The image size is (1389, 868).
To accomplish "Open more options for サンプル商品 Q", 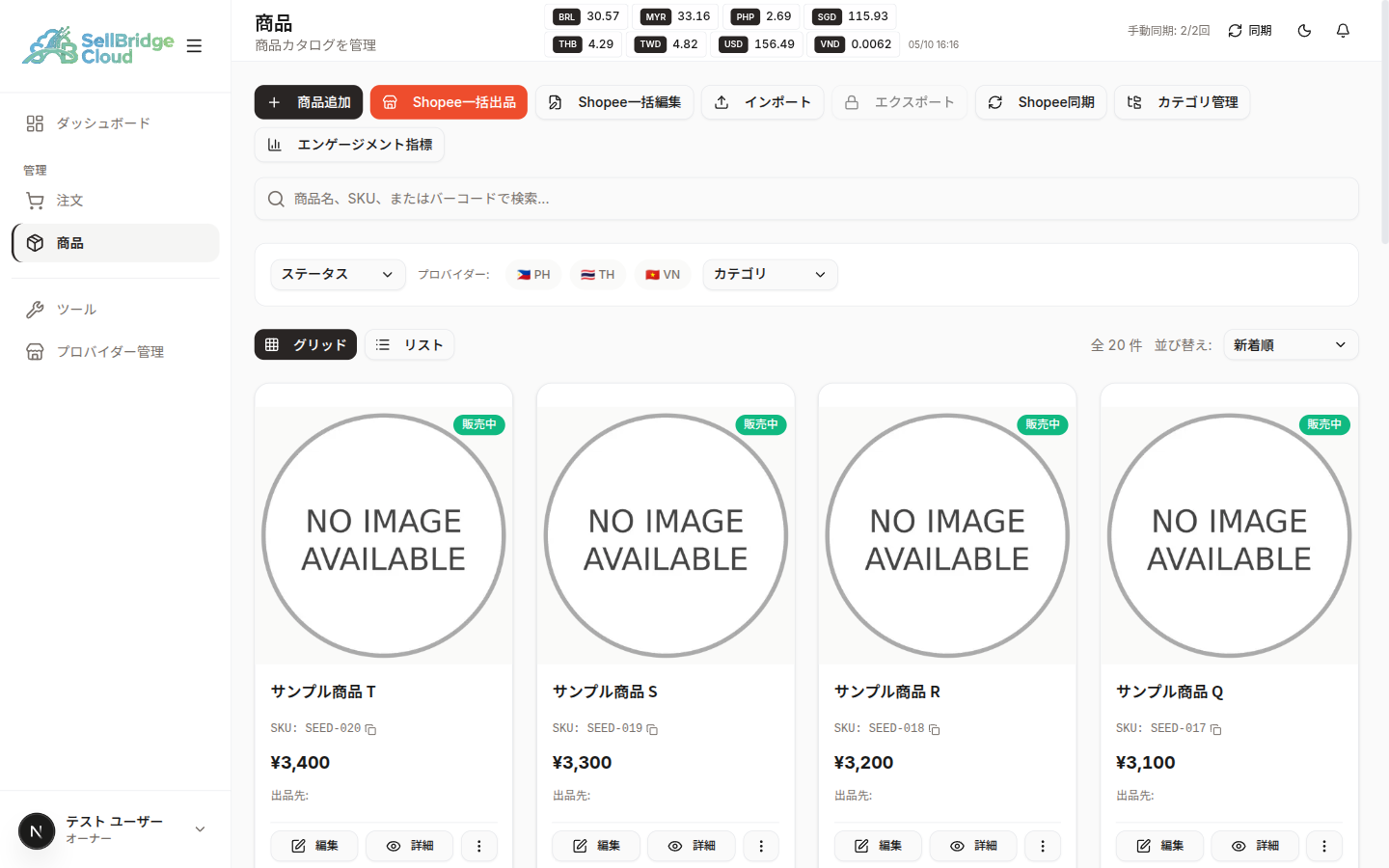I will 1324,846.
